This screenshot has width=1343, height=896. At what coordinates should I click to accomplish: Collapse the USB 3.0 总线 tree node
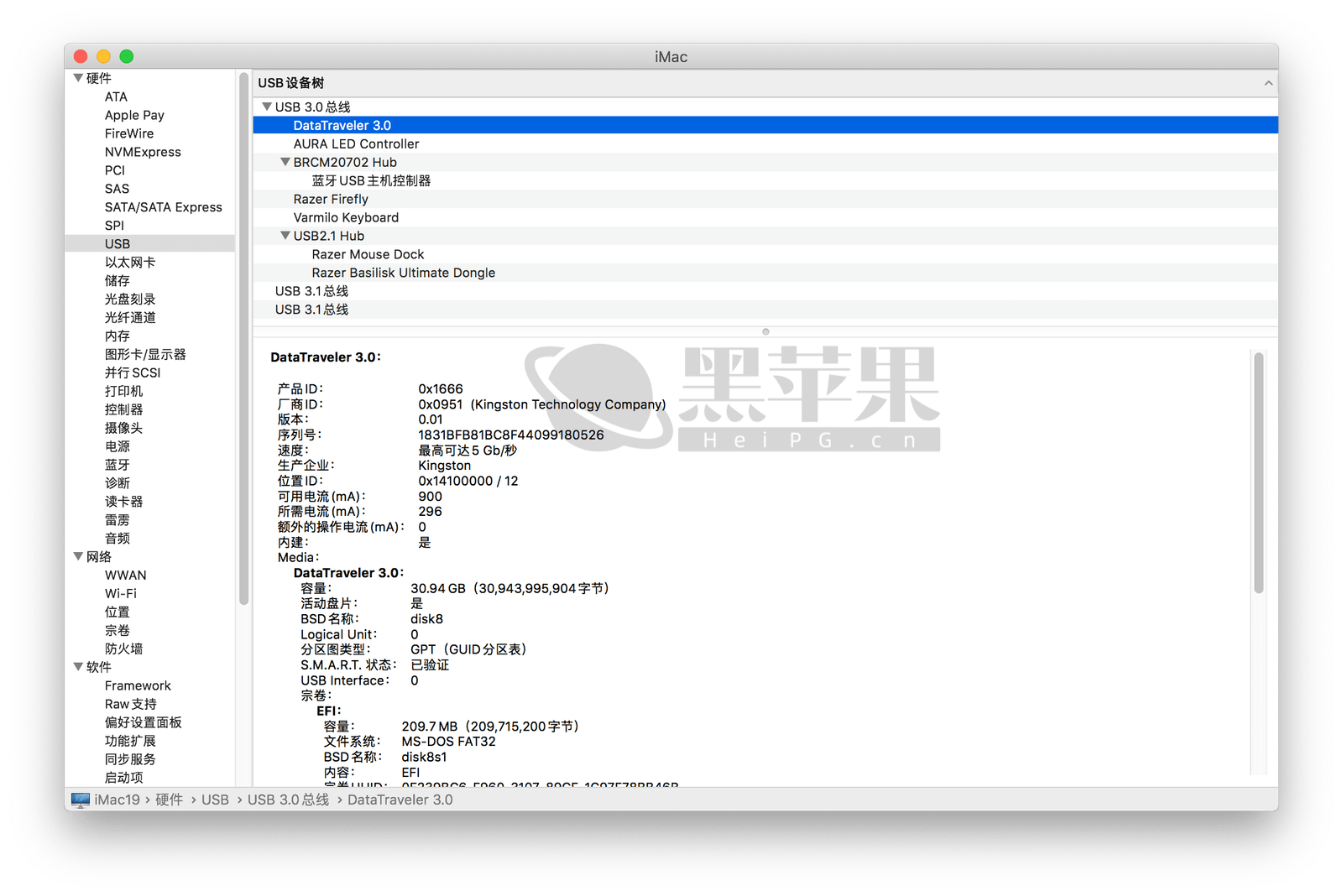pos(267,107)
